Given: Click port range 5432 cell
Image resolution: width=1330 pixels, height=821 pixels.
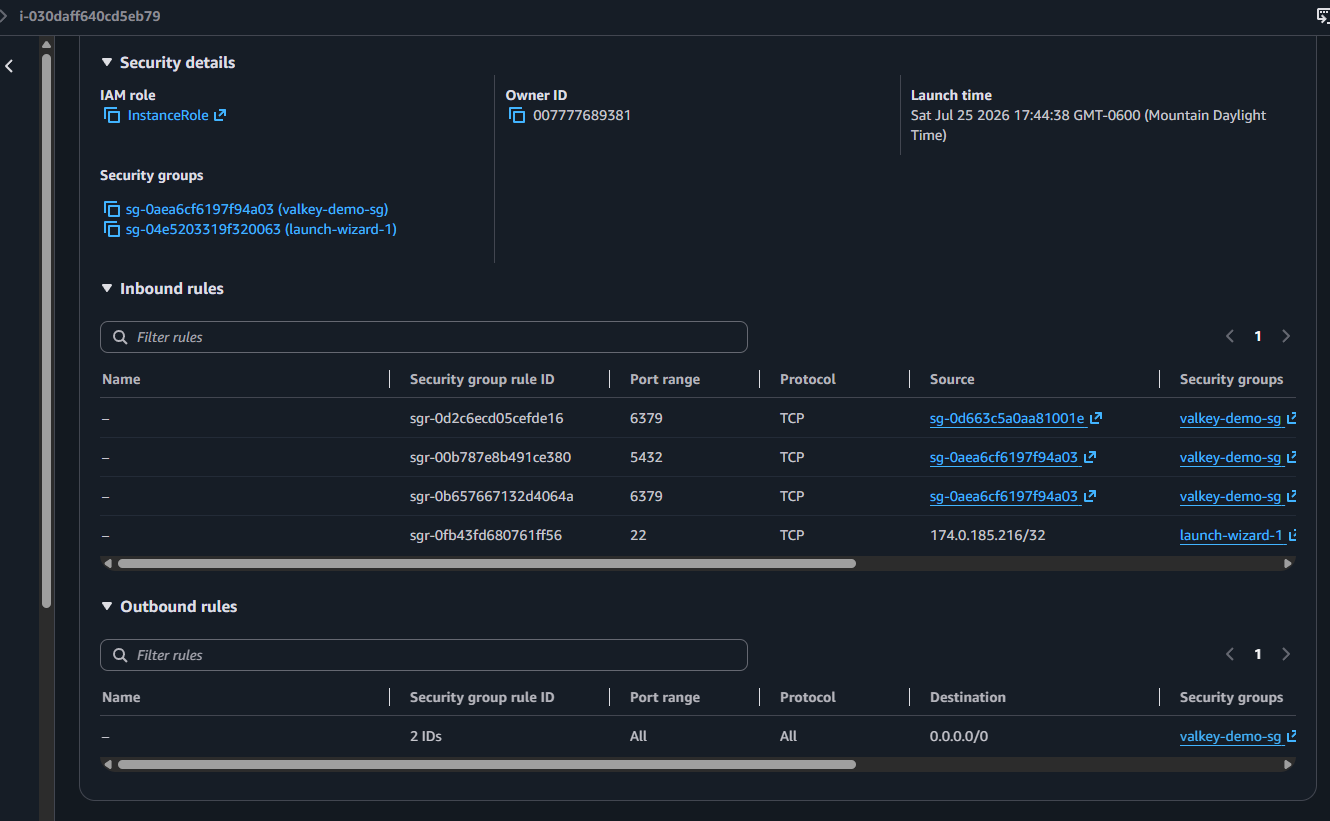Looking at the screenshot, I should click(x=646, y=457).
